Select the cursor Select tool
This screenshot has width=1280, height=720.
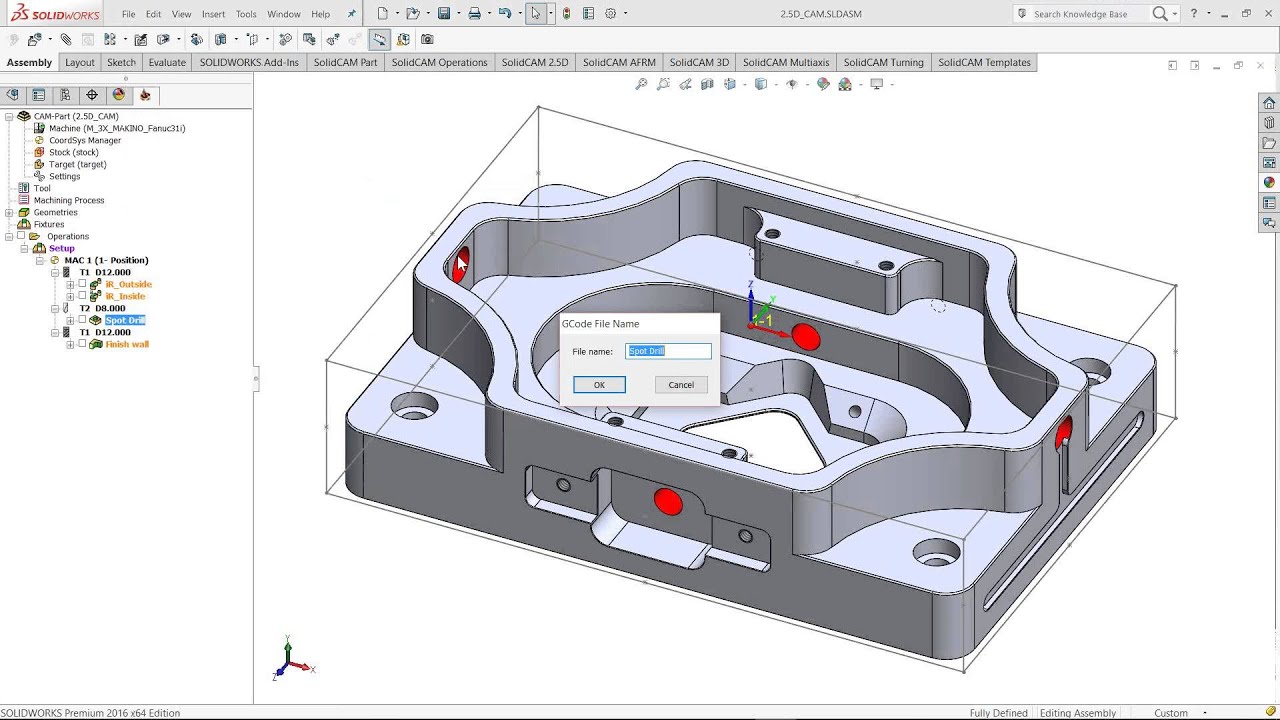click(x=536, y=14)
